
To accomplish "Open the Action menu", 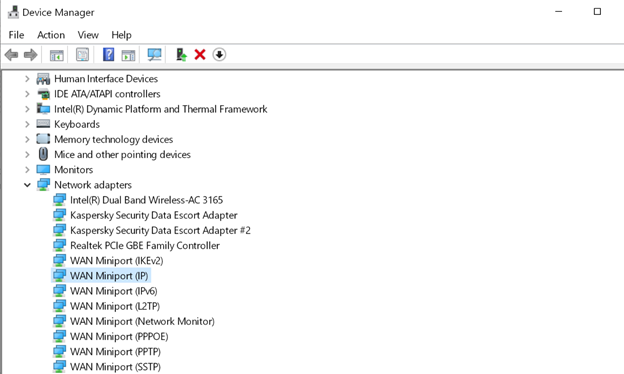I will point(51,35).
